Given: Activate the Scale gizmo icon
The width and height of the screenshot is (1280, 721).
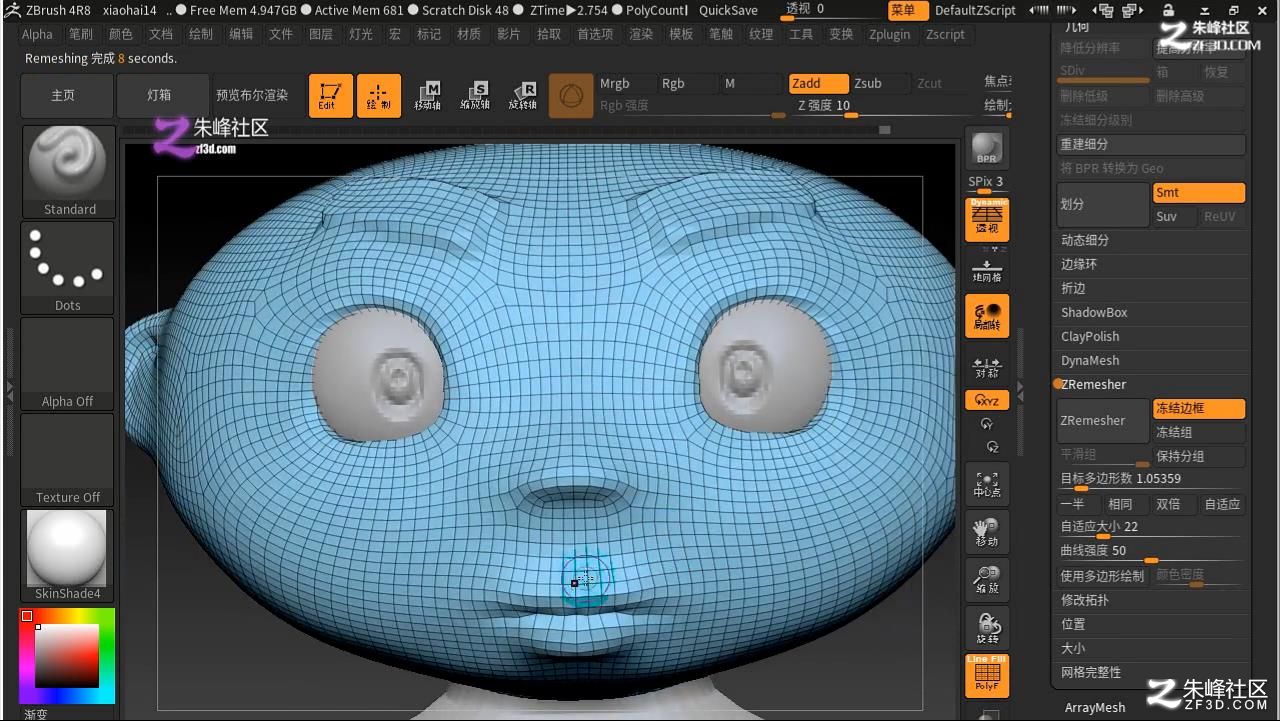Looking at the screenshot, I should click(x=475, y=96).
